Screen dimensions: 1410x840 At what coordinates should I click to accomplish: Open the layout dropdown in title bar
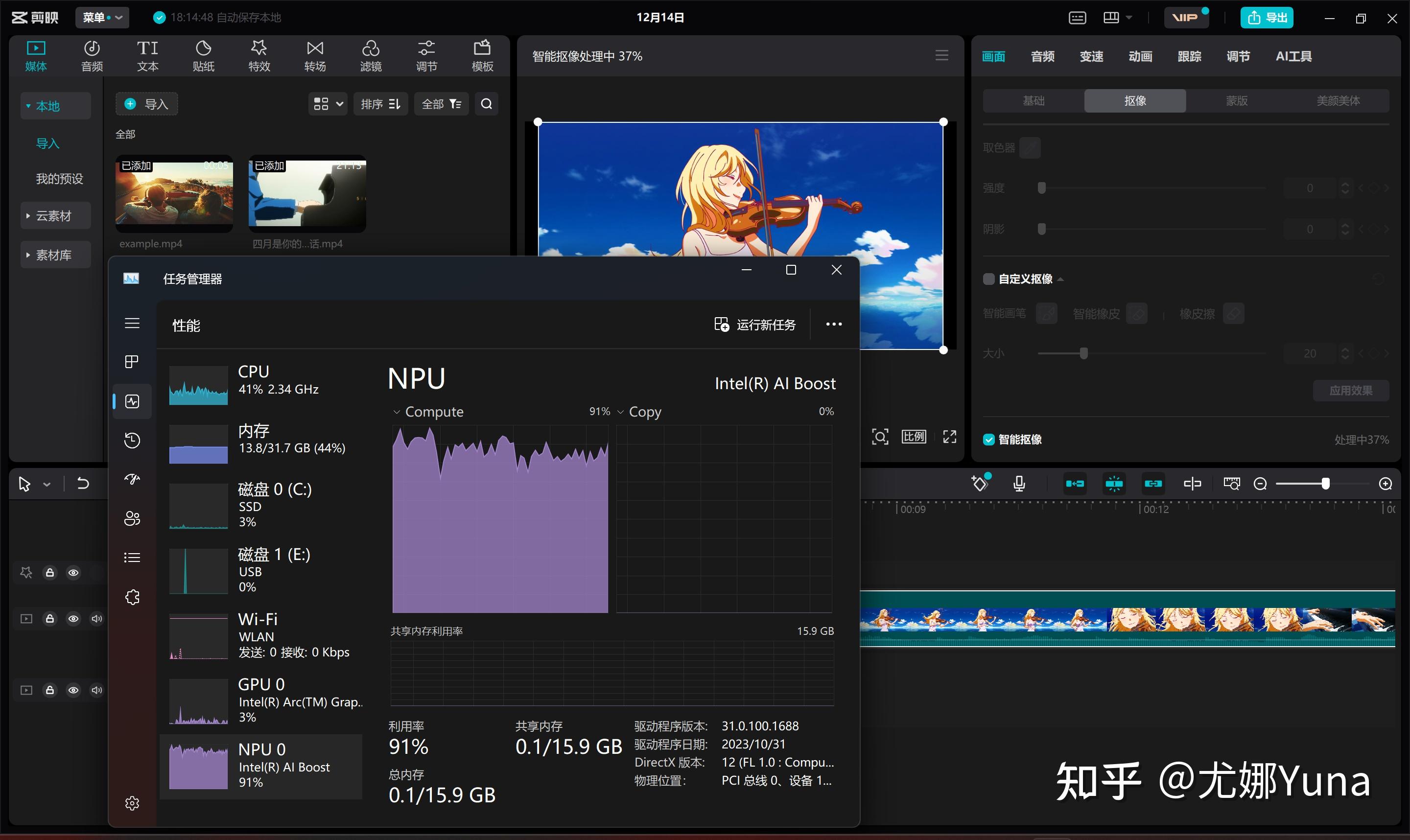pos(1118,18)
